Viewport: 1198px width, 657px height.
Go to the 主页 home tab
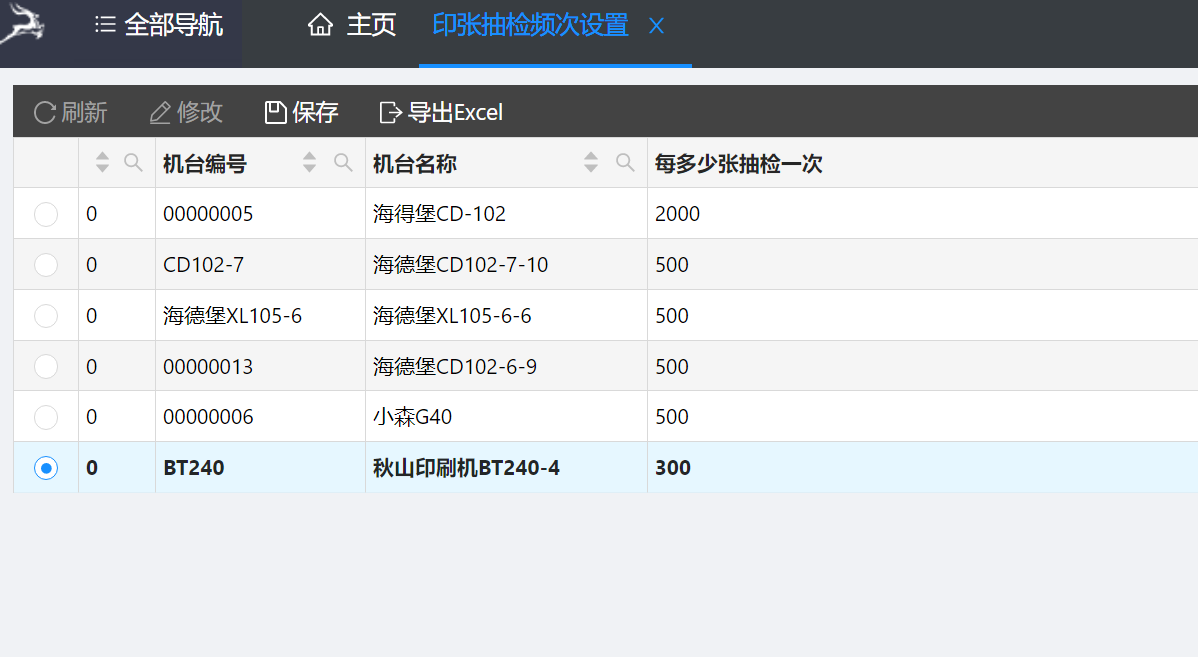(x=352, y=25)
